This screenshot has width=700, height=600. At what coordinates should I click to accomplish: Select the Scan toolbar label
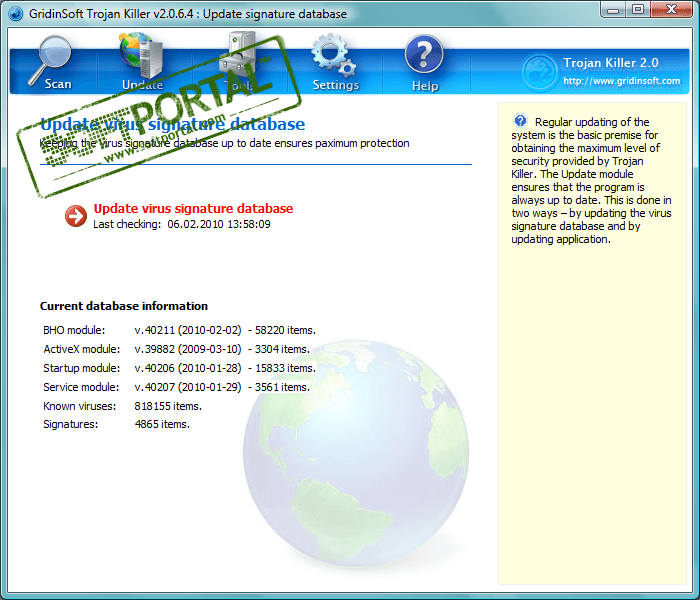tap(58, 84)
